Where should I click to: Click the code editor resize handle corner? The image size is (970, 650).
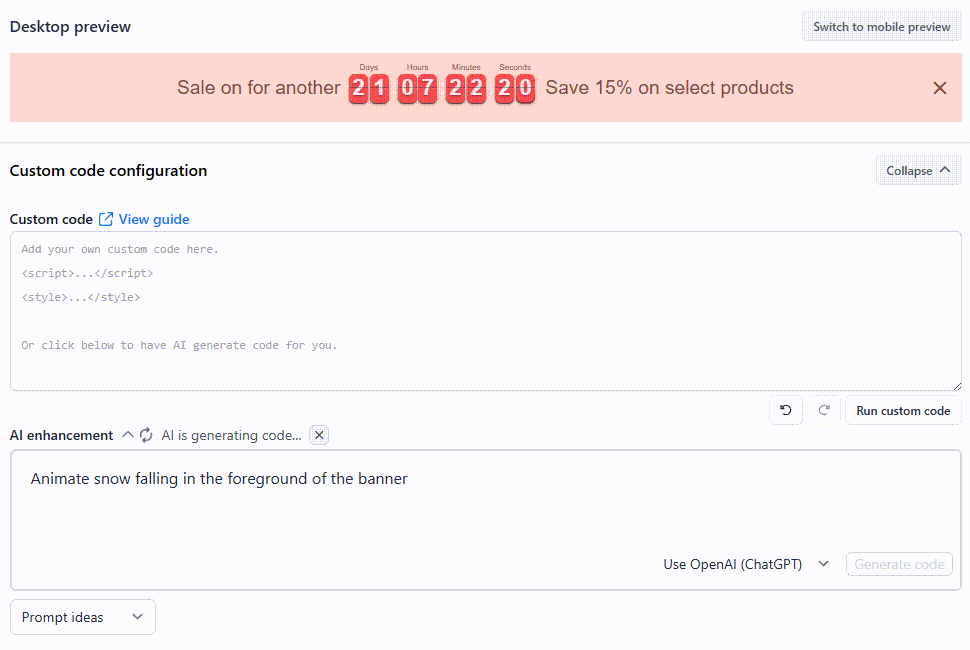[x=957, y=386]
